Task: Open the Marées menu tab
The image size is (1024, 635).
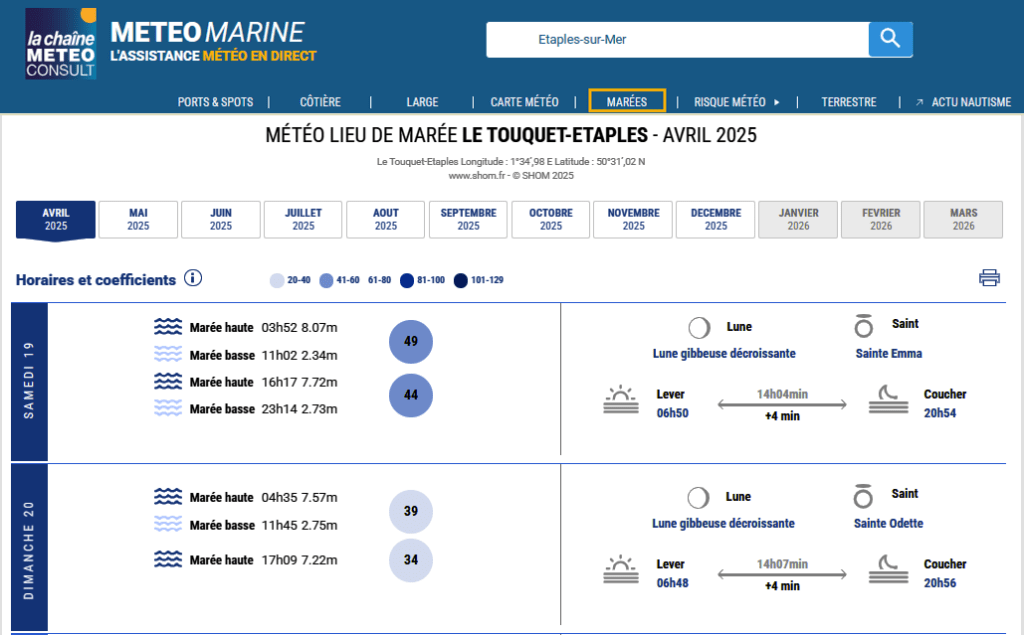Action: point(627,101)
